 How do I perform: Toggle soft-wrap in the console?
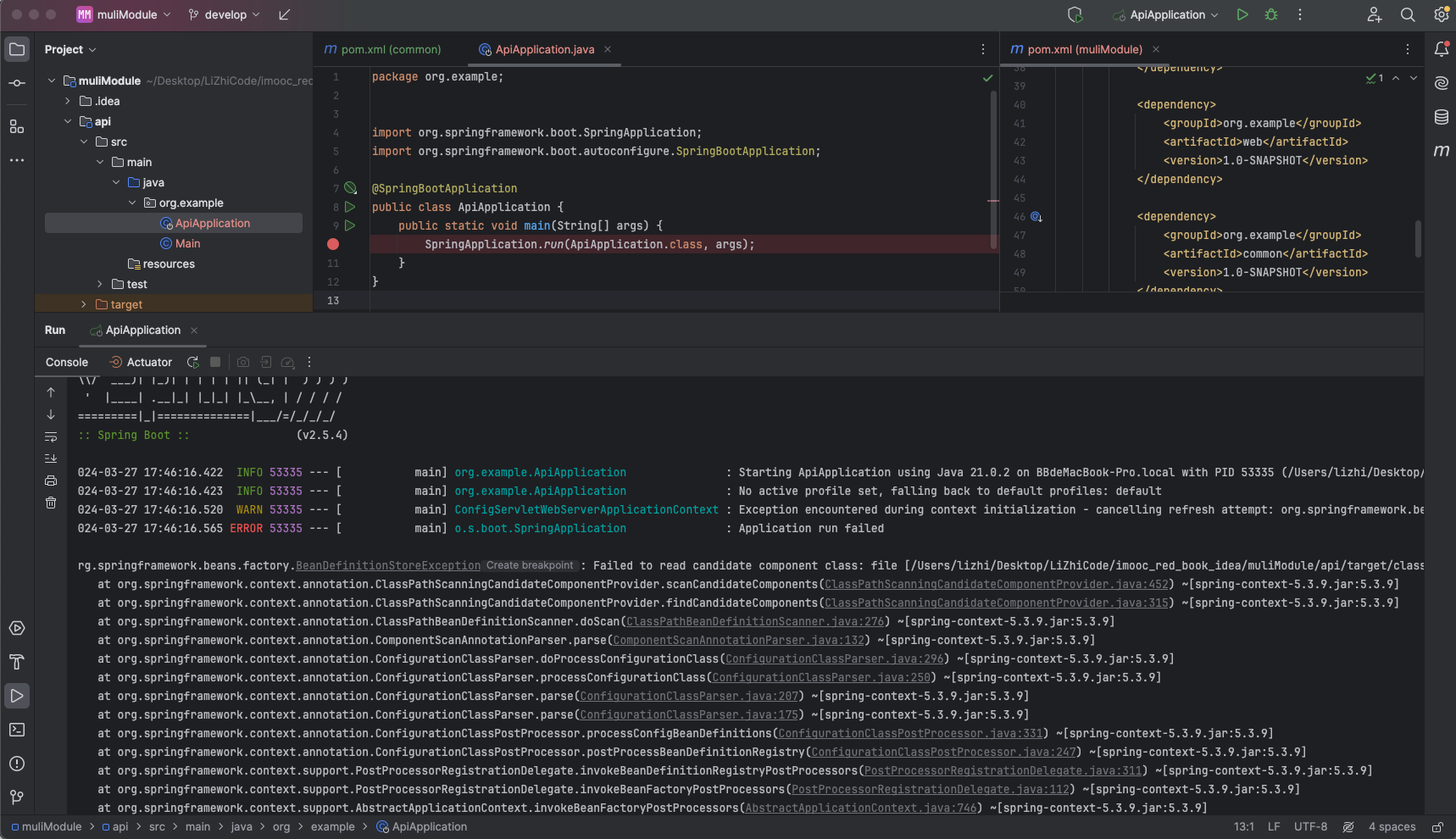click(x=51, y=436)
